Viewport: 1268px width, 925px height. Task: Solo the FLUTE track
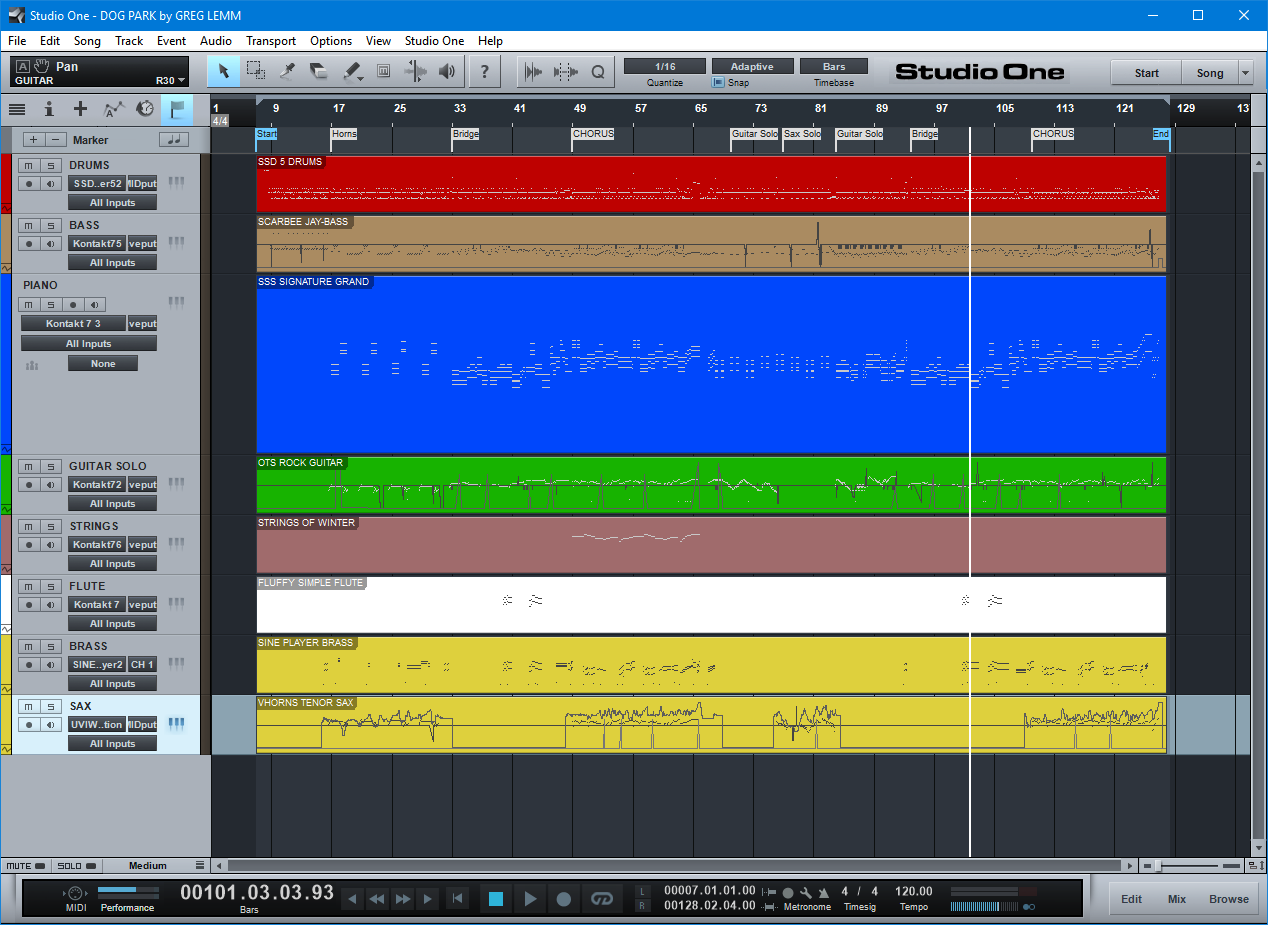(50, 586)
